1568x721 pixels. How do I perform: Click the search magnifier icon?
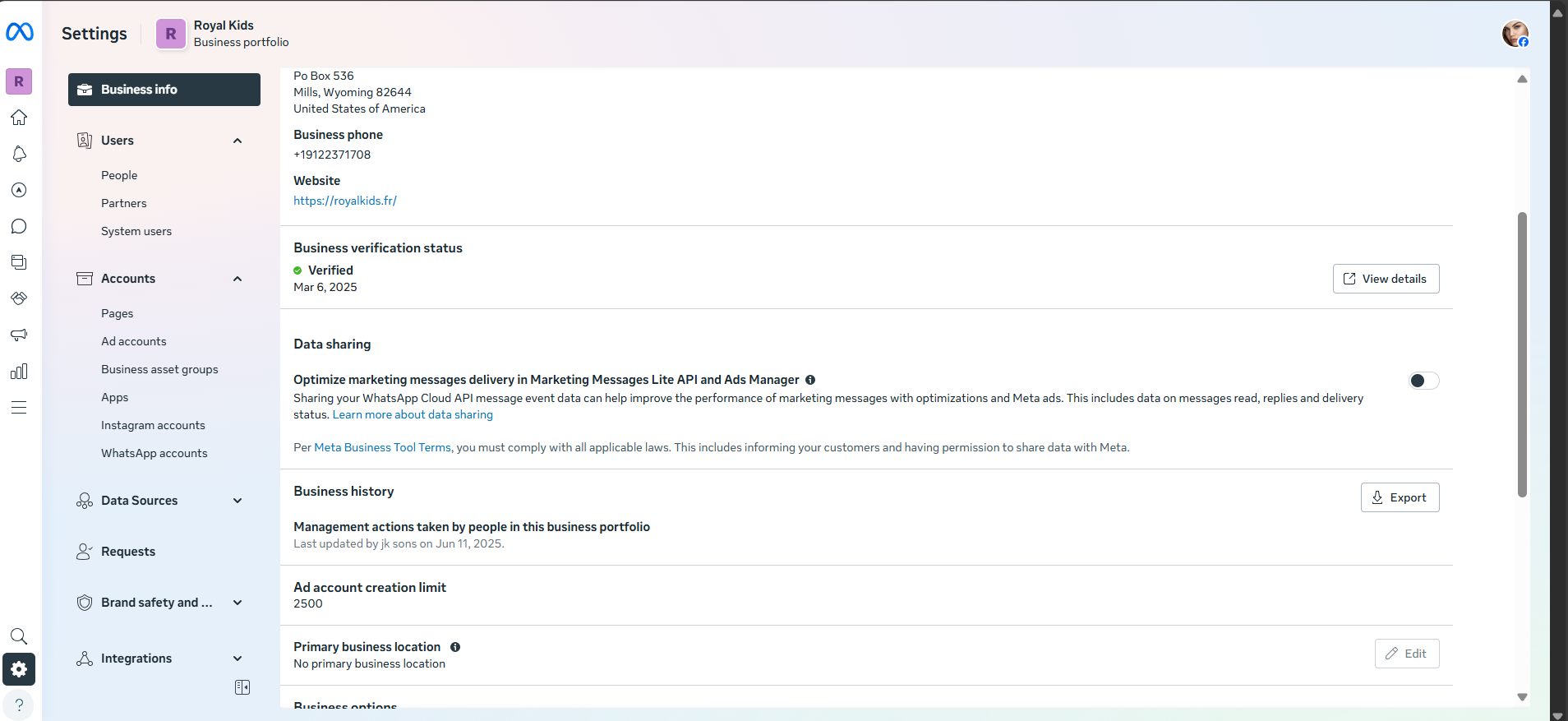pos(19,635)
